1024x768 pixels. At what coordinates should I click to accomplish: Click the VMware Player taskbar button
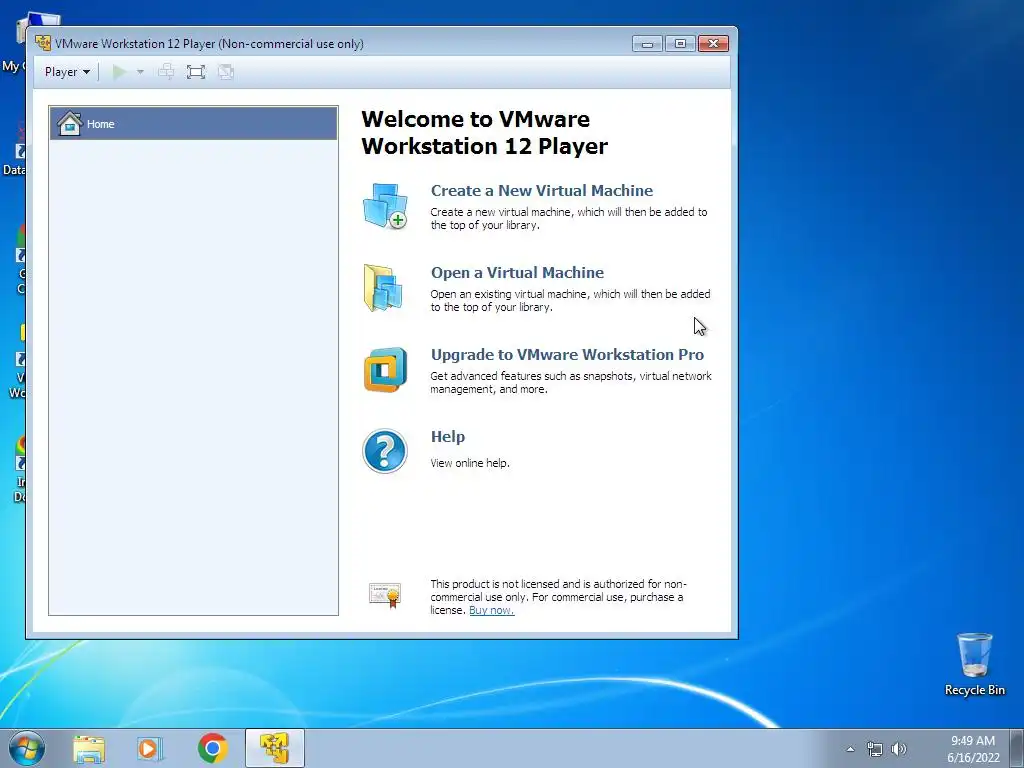(274, 748)
